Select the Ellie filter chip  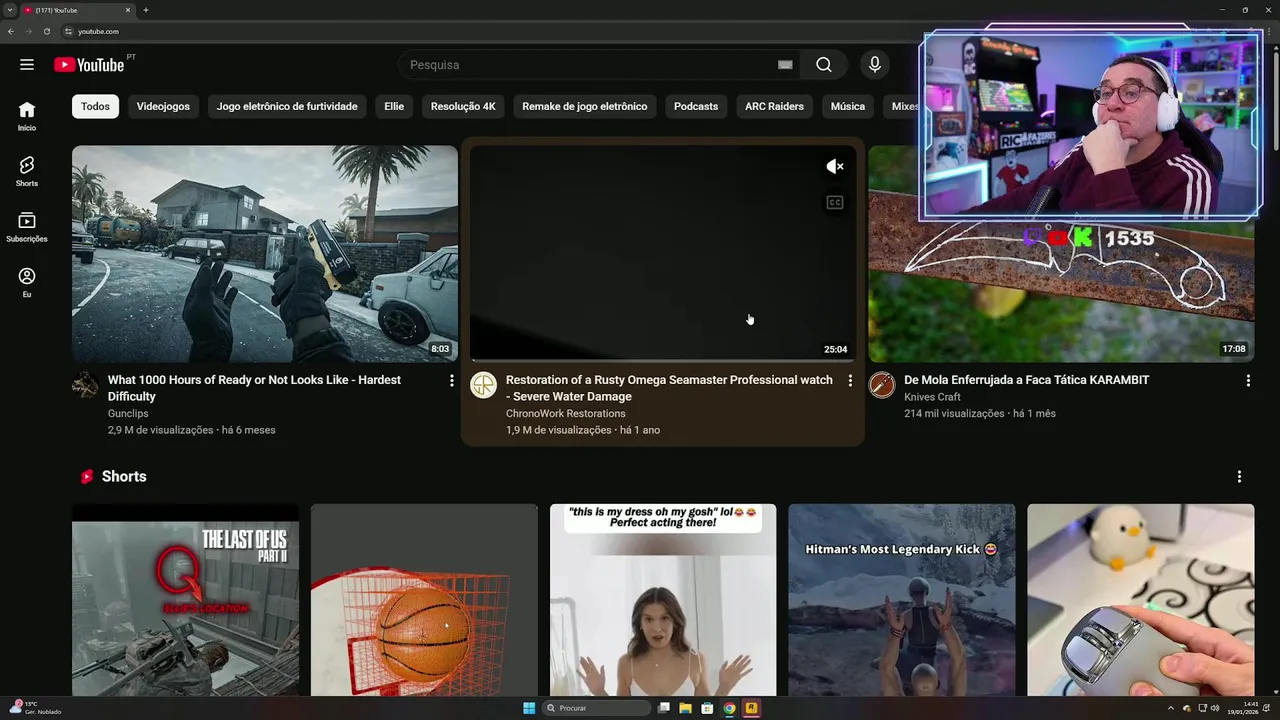(x=394, y=106)
